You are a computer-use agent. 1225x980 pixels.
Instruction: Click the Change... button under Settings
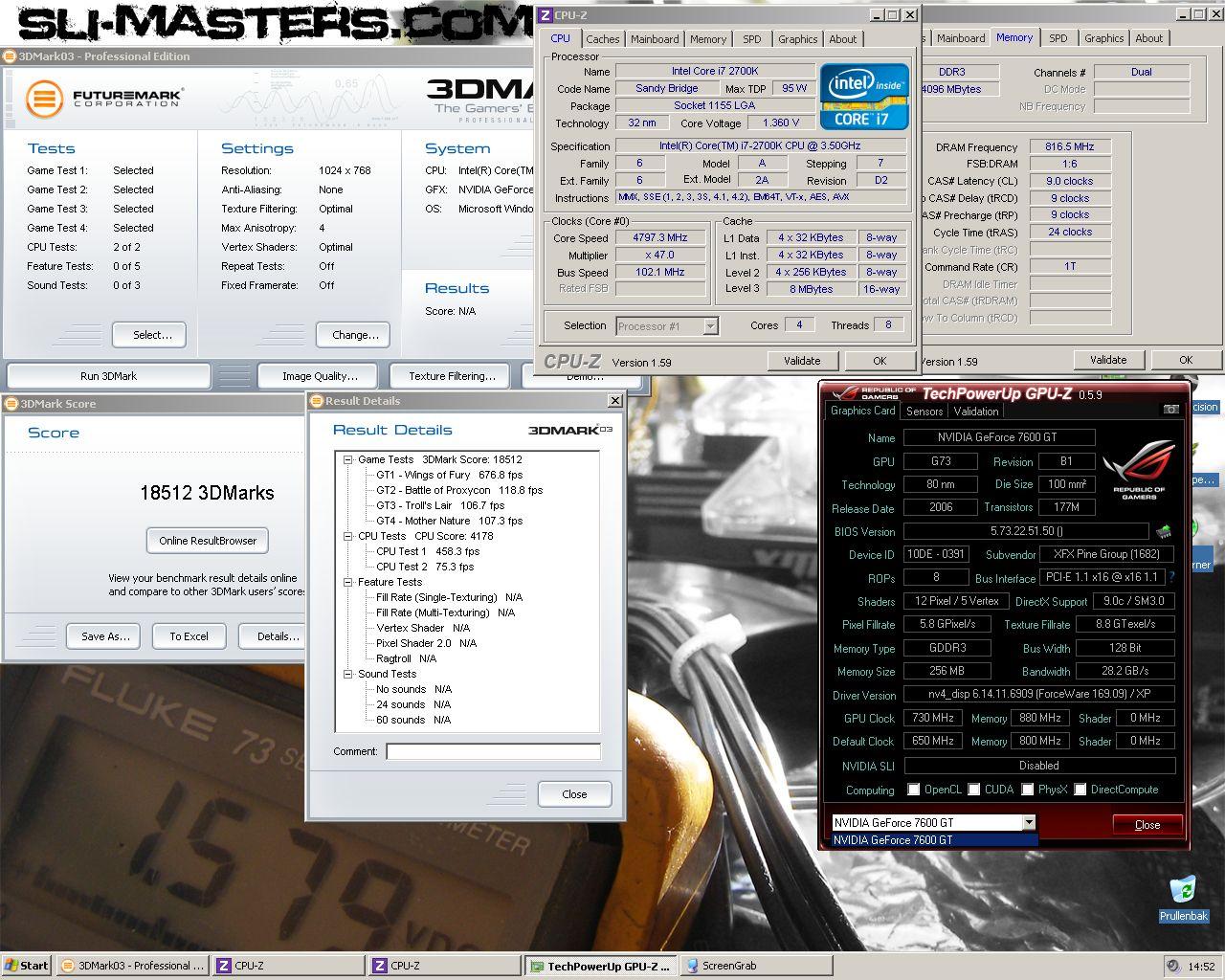coord(355,335)
